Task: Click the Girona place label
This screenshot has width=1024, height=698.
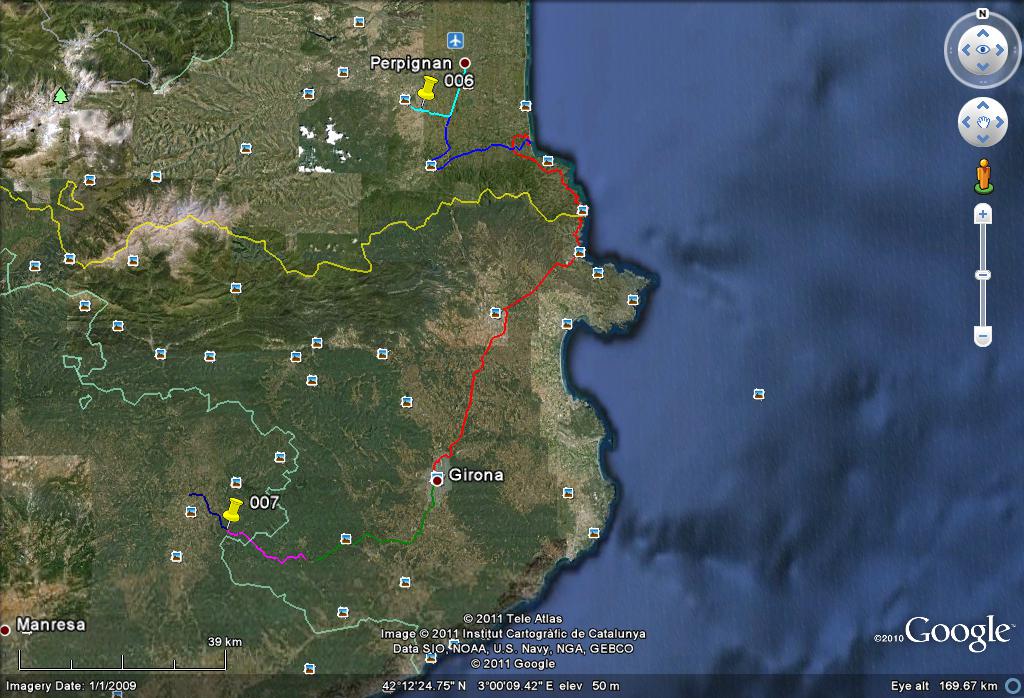Action: (476, 475)
